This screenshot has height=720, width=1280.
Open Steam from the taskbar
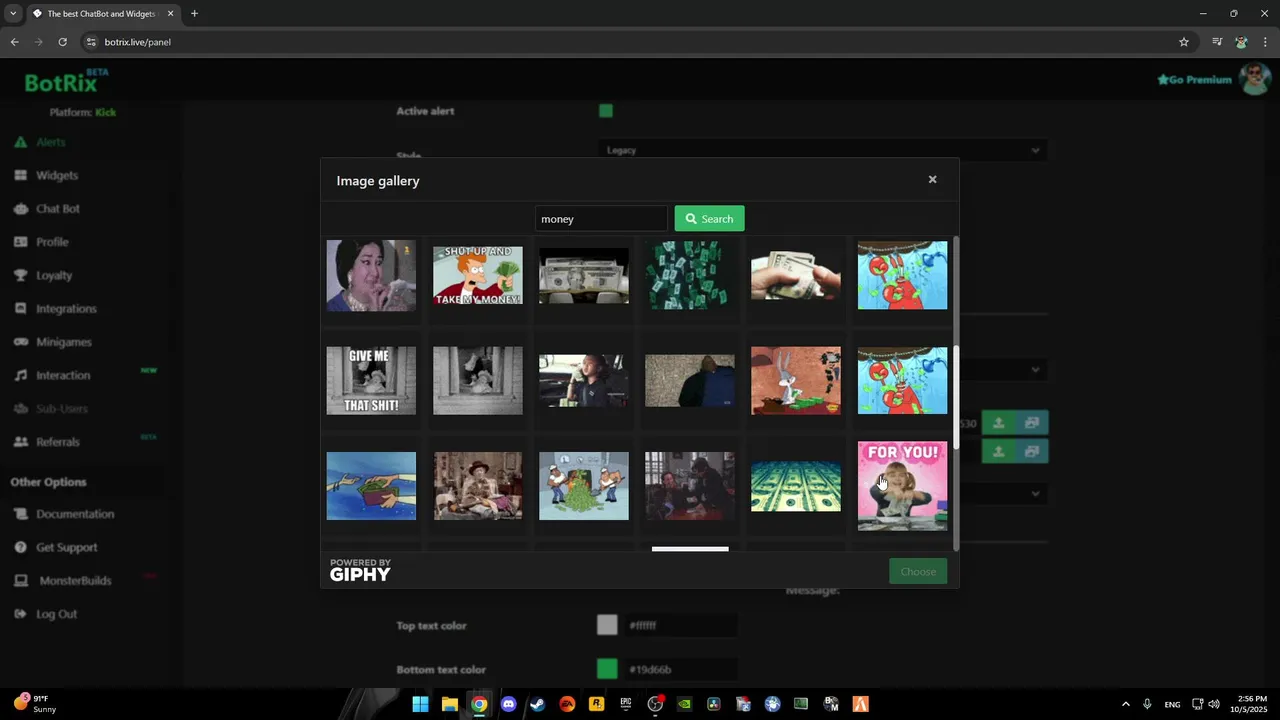pyautogui.click(x=538, y=704)
